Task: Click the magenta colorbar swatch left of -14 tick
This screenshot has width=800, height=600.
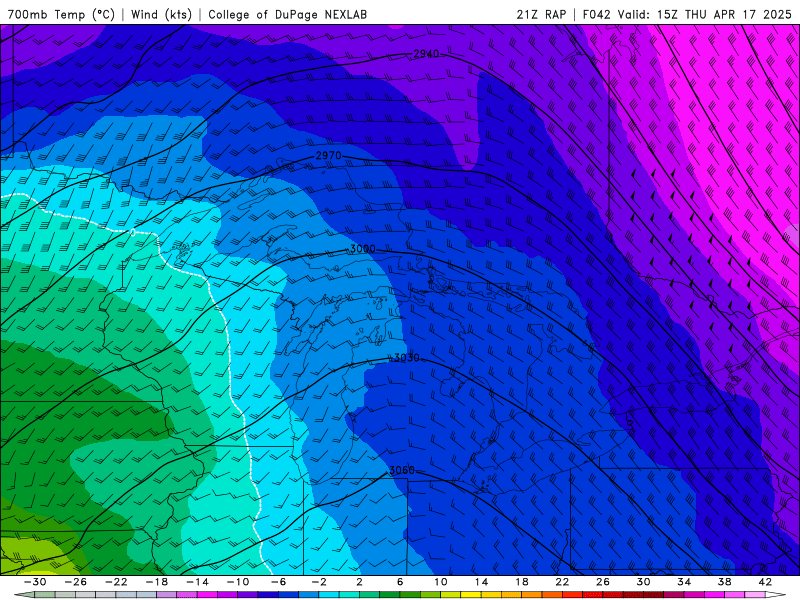Action: [x=187, y=595]
